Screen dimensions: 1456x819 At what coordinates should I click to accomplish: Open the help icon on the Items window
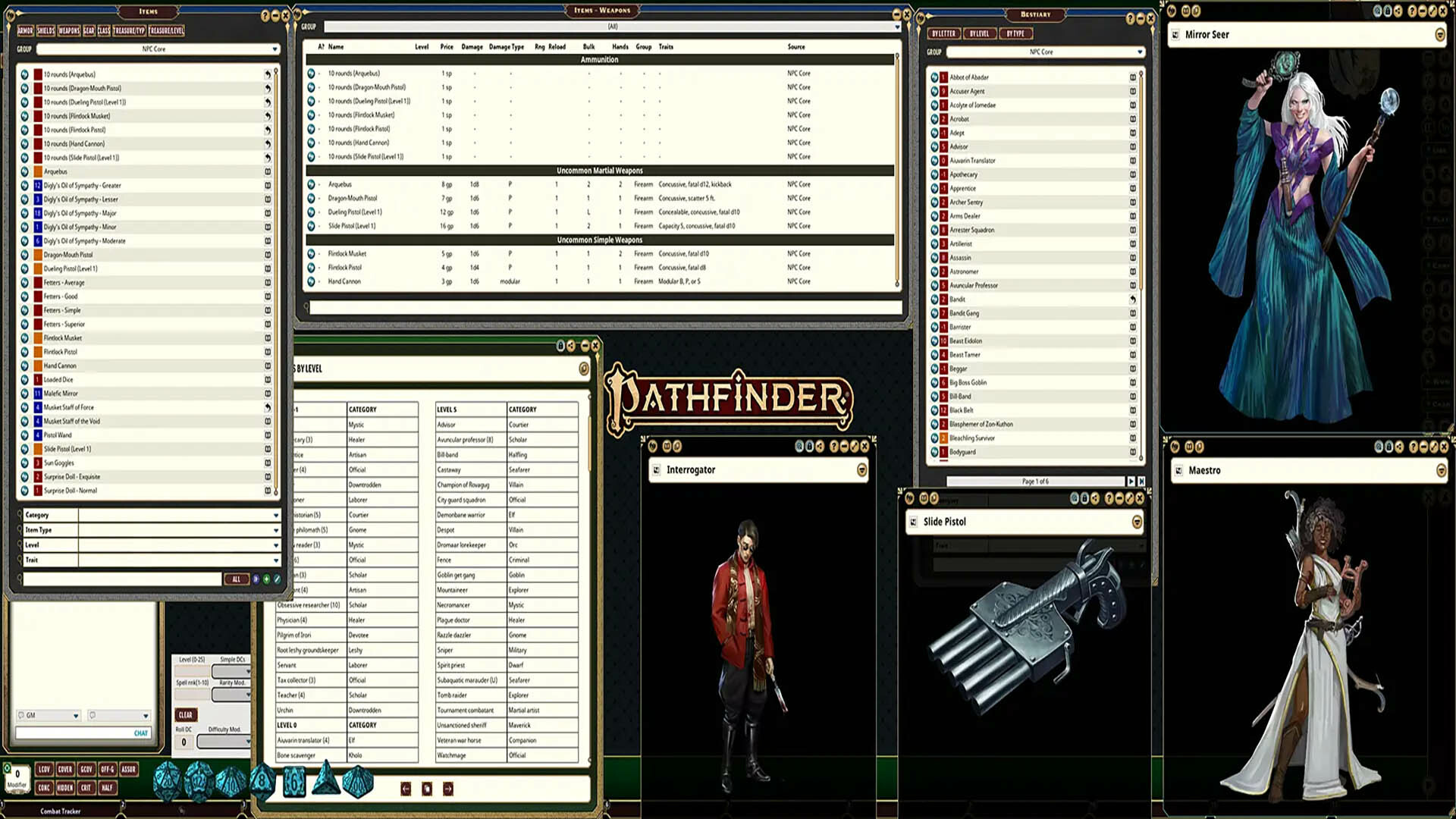(x=265, y=16)
